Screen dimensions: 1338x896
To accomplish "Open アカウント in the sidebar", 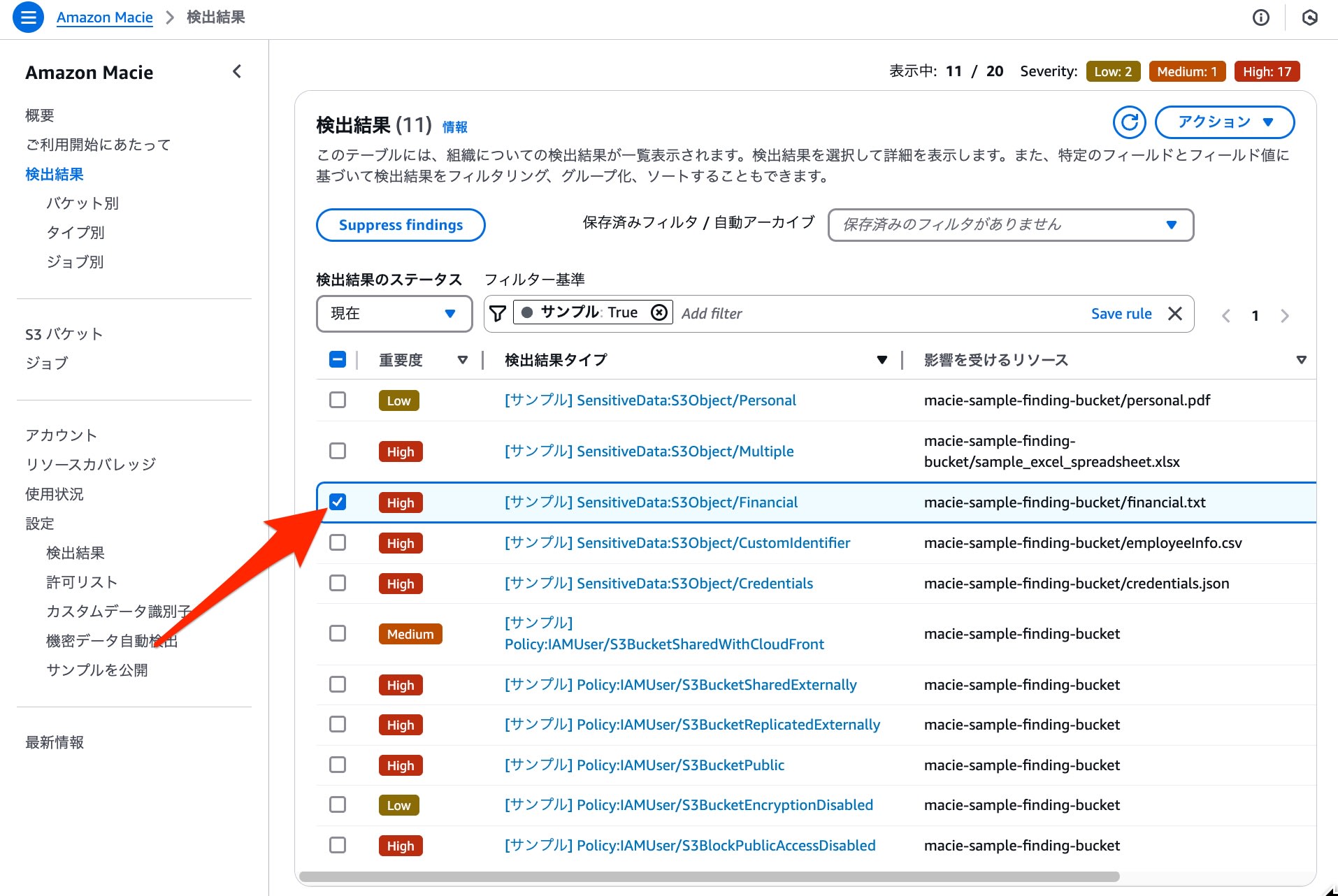I will click(62, 435).
